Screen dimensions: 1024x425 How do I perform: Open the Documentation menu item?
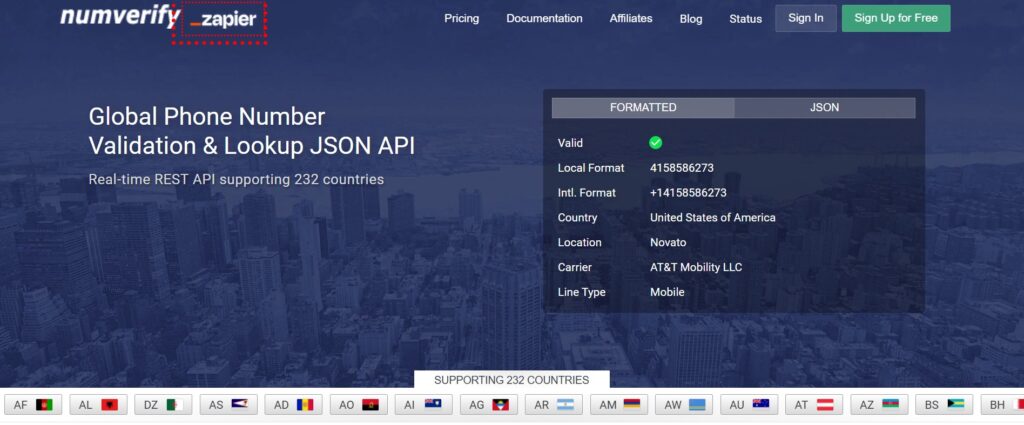pyautogui.click(x=544, y=18)
